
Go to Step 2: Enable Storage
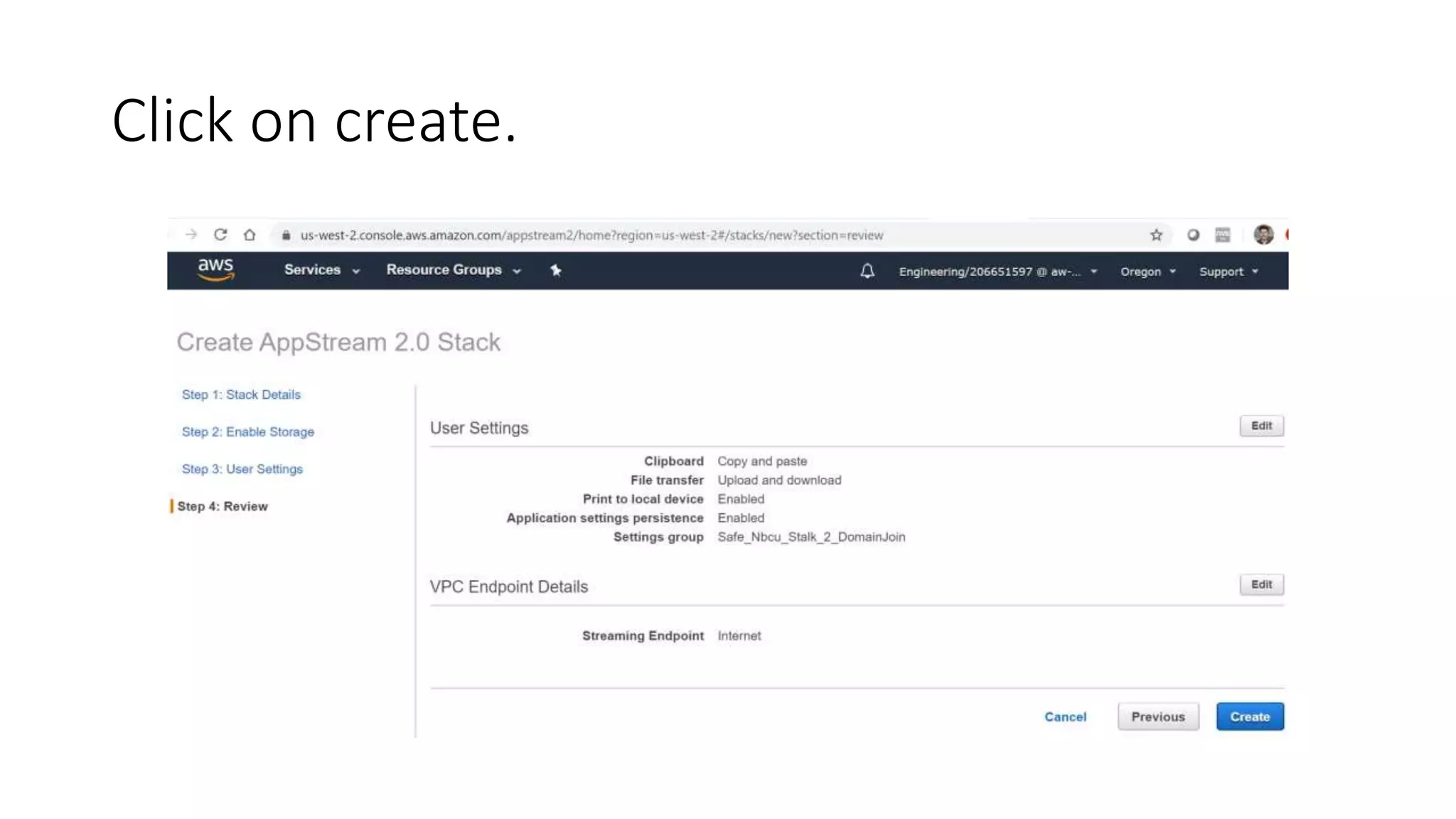[248, 432]
